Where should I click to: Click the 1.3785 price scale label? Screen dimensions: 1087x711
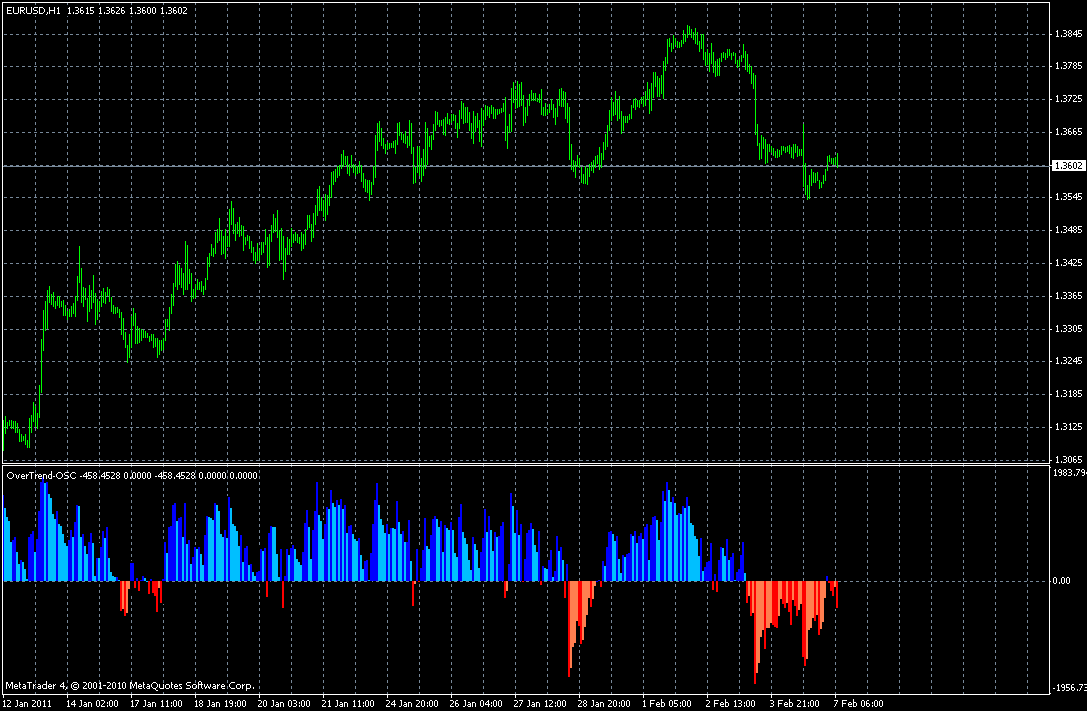[x=1068, y=67]
